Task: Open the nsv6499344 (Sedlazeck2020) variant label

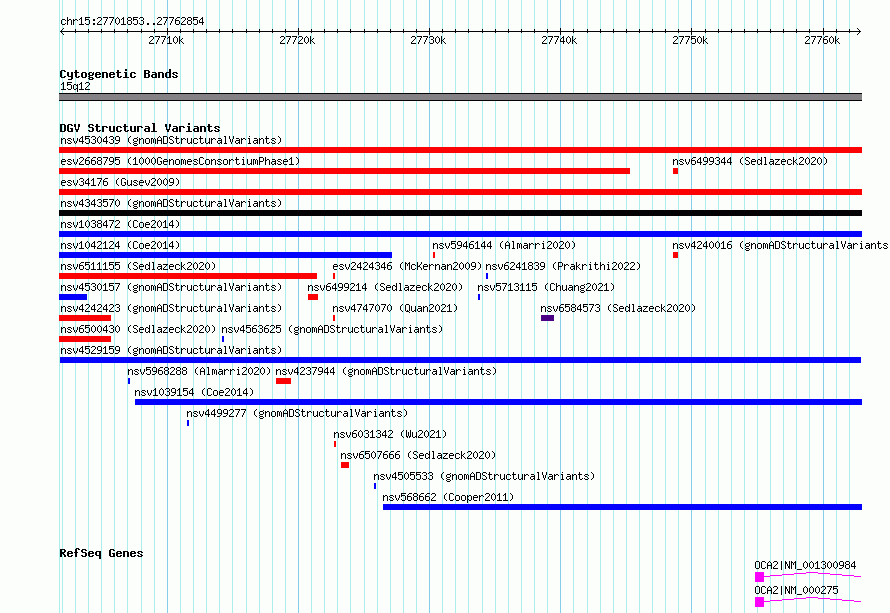Action: coord(750,161)
